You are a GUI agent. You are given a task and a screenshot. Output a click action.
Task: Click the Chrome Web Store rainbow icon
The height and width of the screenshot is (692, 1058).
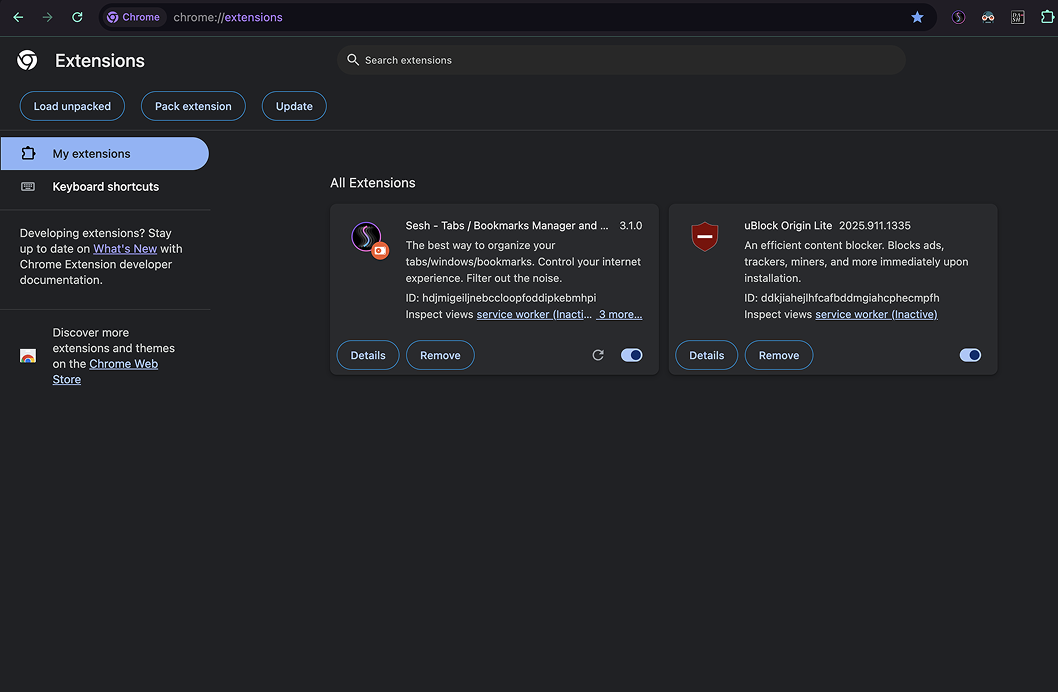coord(28,356)
